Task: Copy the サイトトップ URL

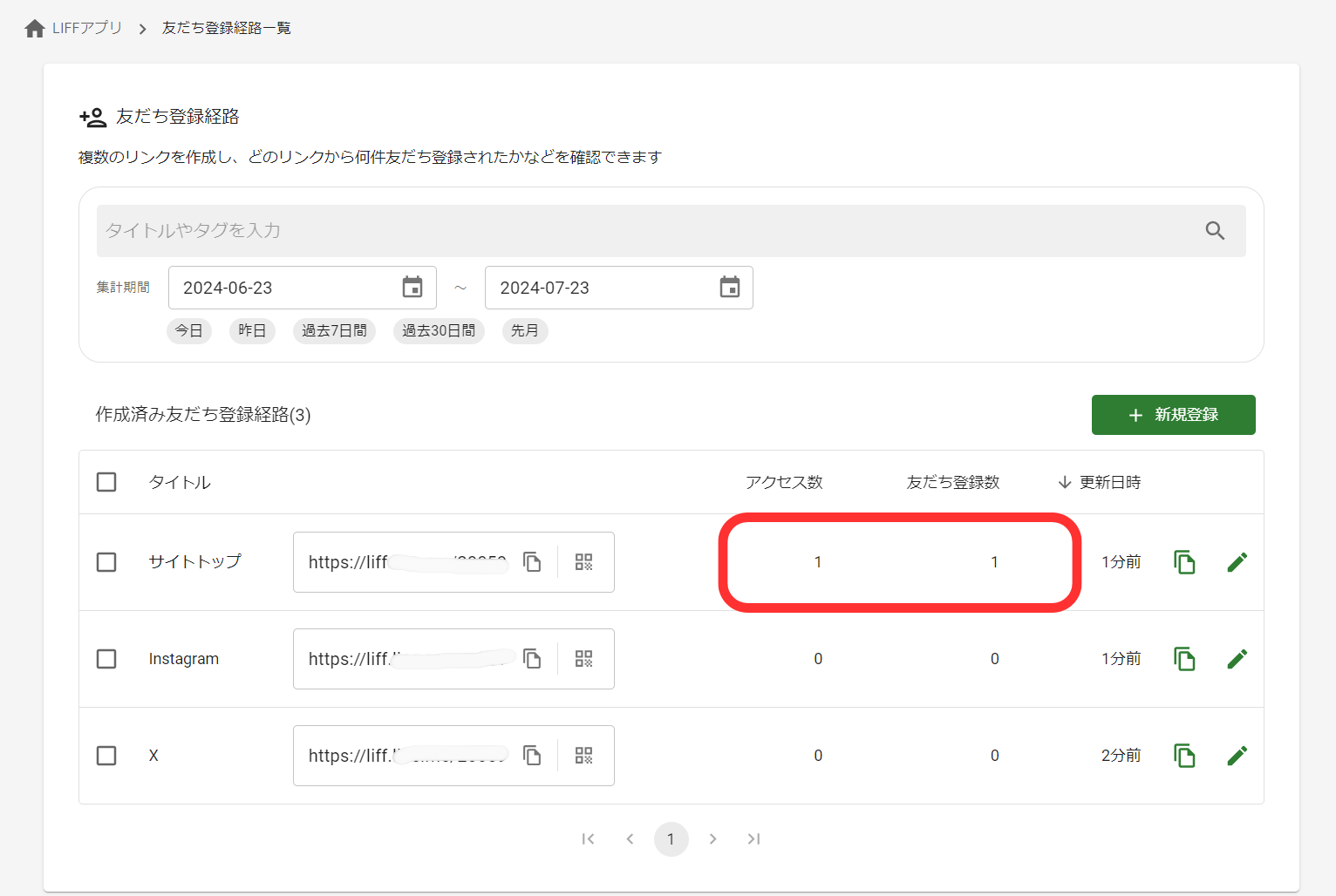Action: pyautogui.click(x=532, y=562)
